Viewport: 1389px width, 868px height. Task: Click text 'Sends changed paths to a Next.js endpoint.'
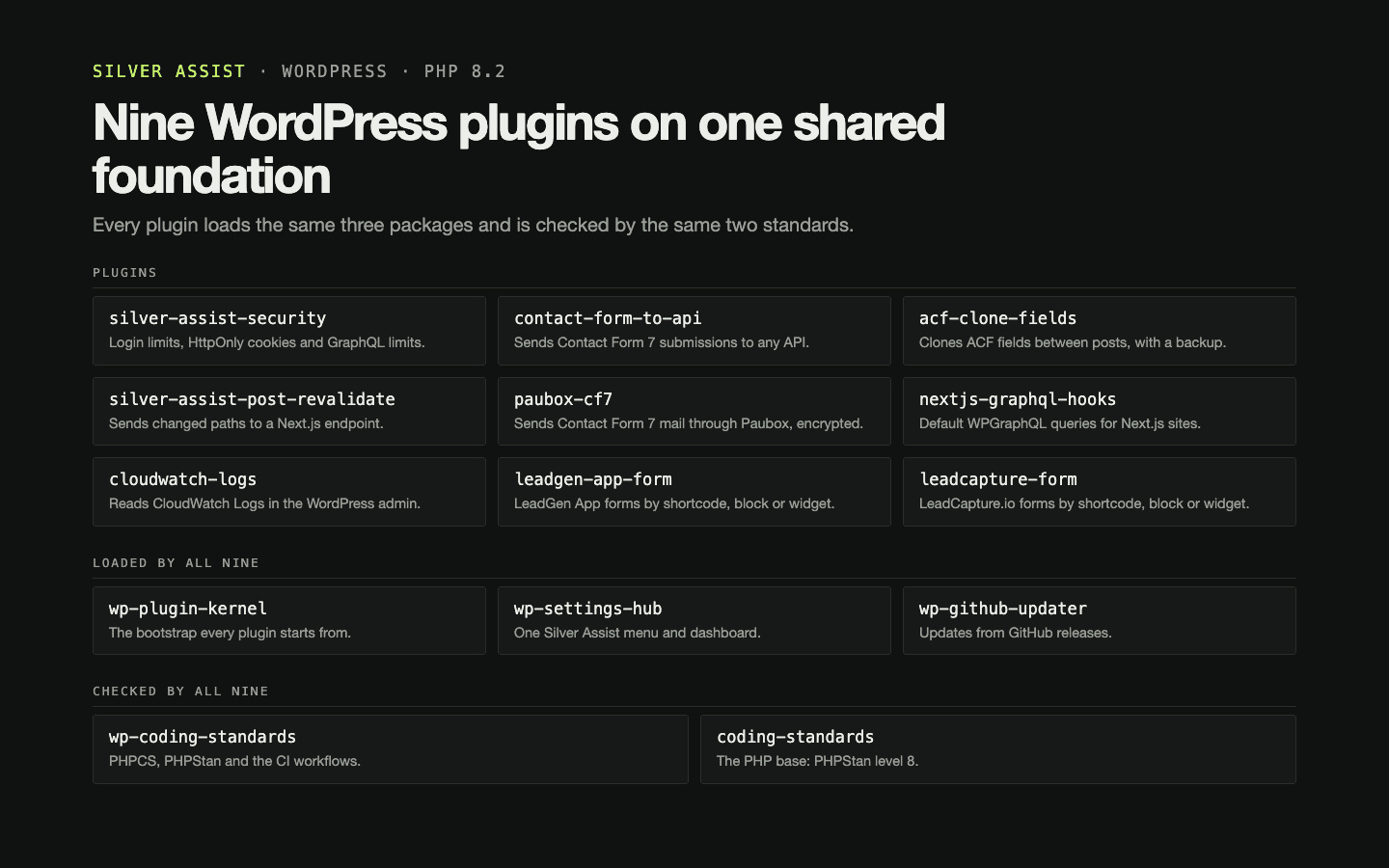click(246, 423)
